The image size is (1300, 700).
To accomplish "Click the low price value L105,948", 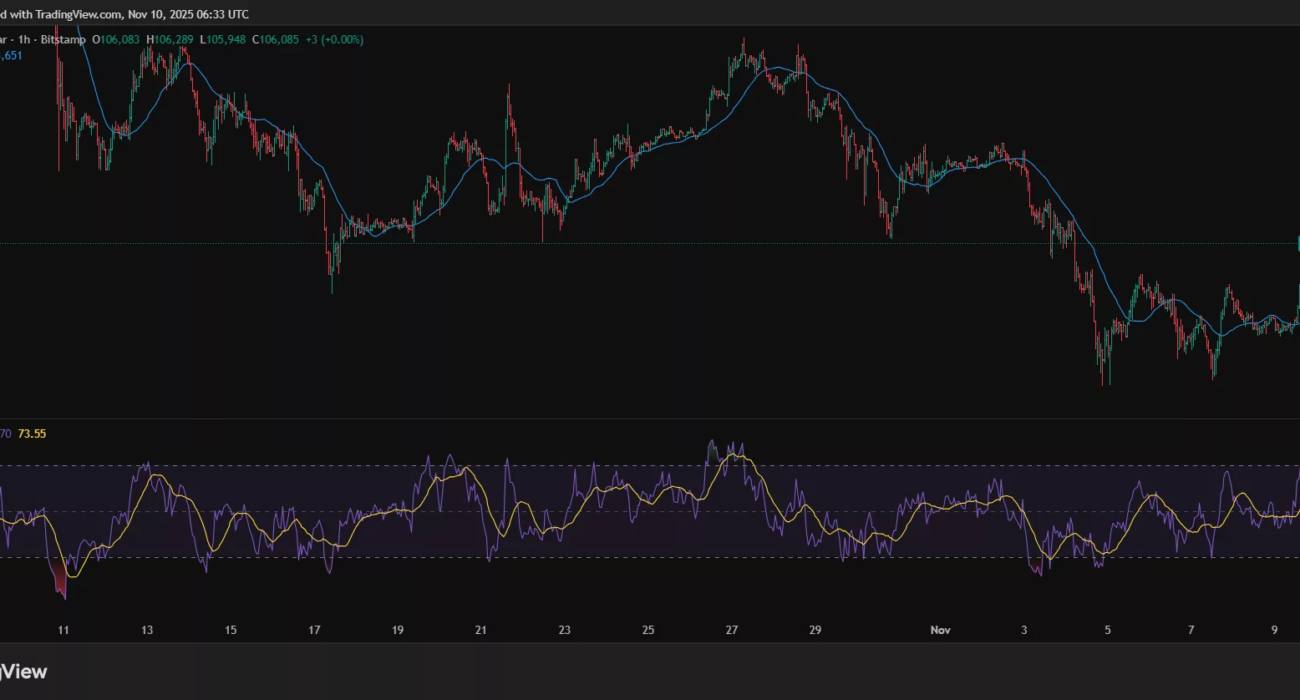I will click(x=223, y=40).
